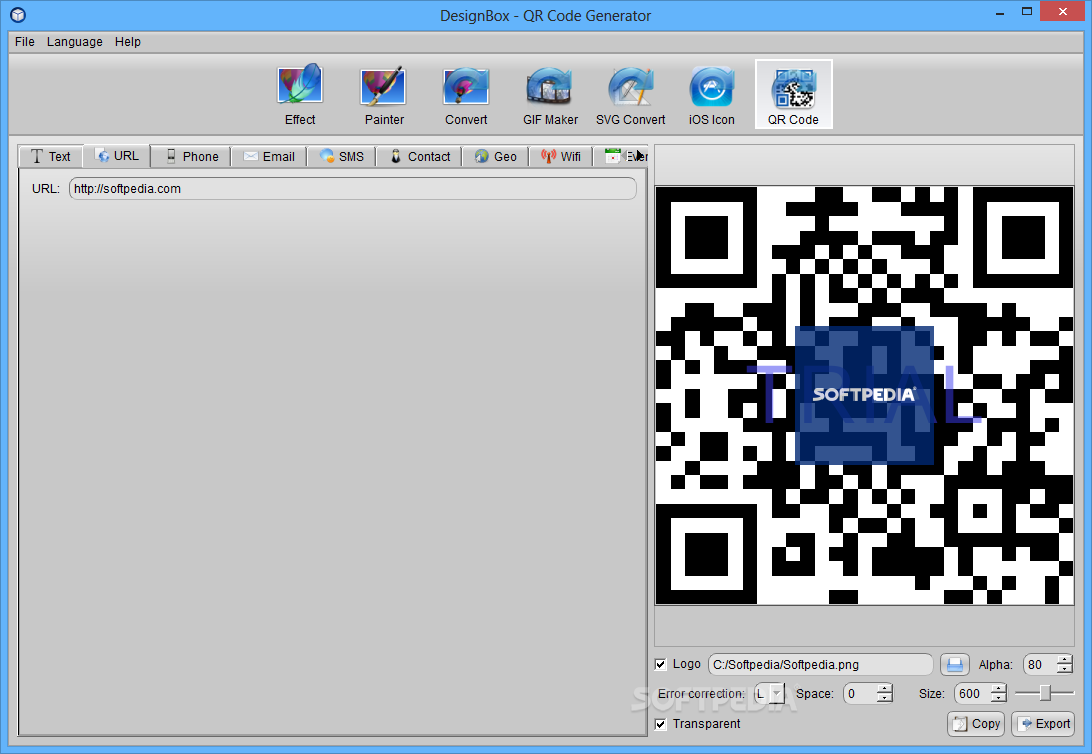Increase the Space value with up arrow

(884, 689)
